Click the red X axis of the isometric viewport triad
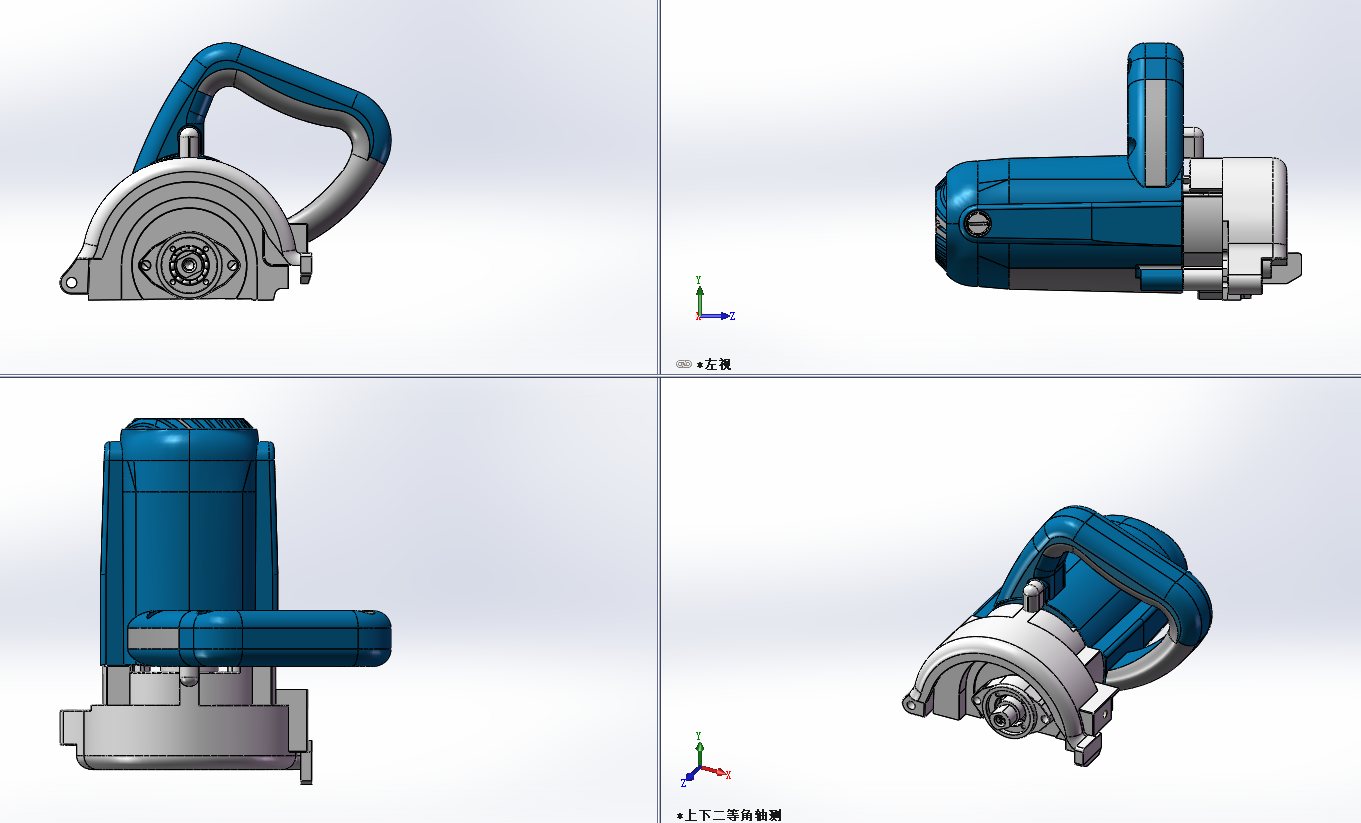 (x=716, y=772)
